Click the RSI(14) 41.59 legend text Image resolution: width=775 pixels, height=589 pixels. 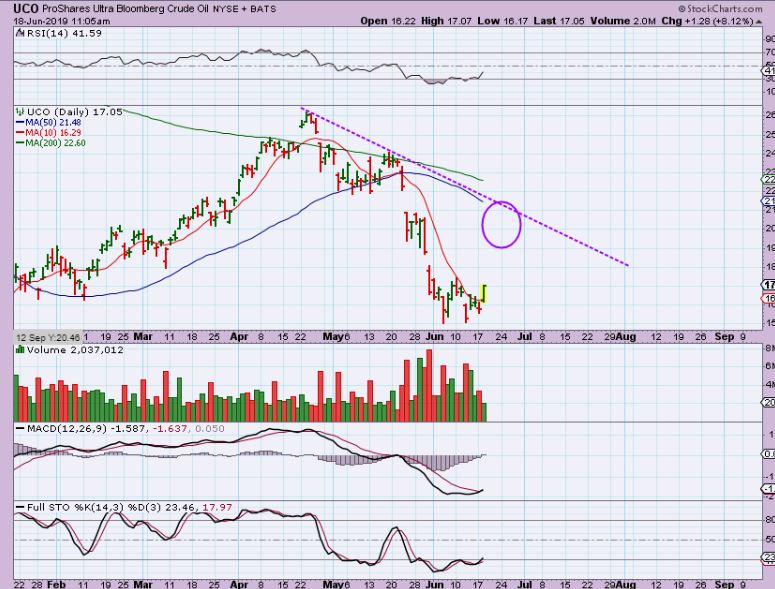point(64,34)
